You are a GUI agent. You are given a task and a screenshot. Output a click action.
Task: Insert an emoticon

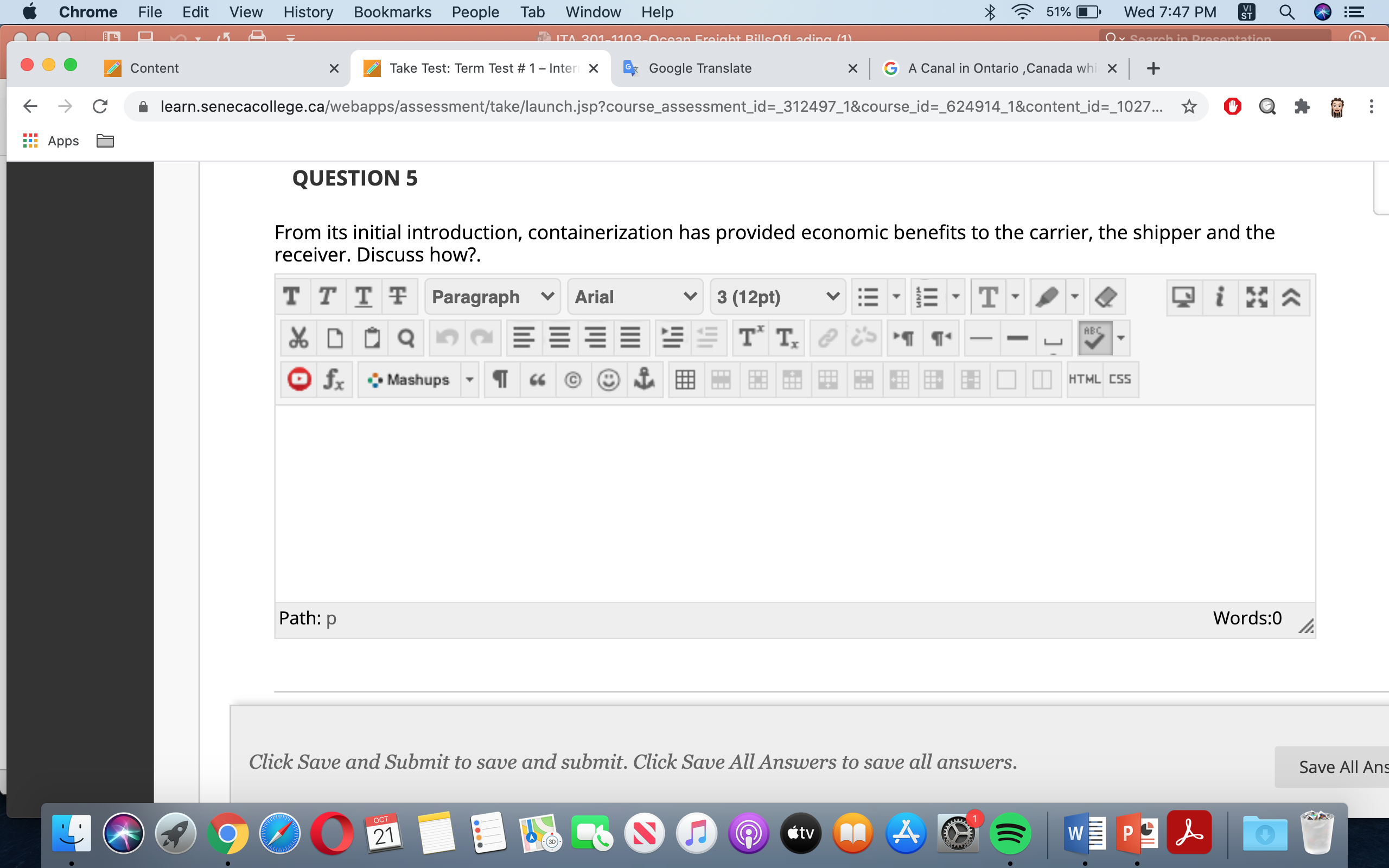pyautogui.click(x=609, y=379)
